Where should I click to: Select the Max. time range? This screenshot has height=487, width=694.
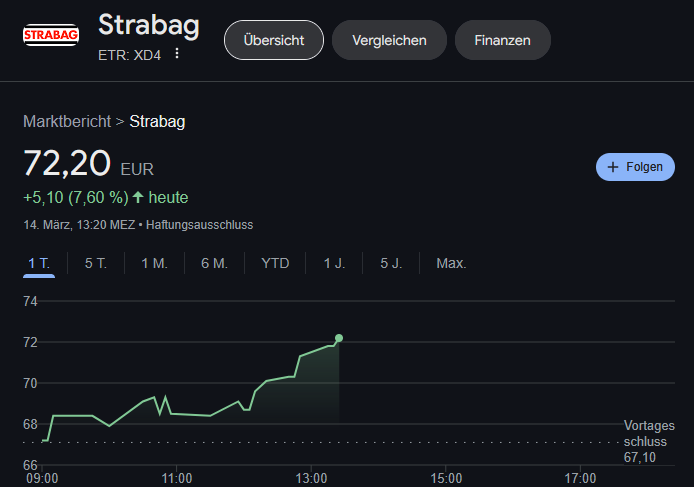[451, 263]
